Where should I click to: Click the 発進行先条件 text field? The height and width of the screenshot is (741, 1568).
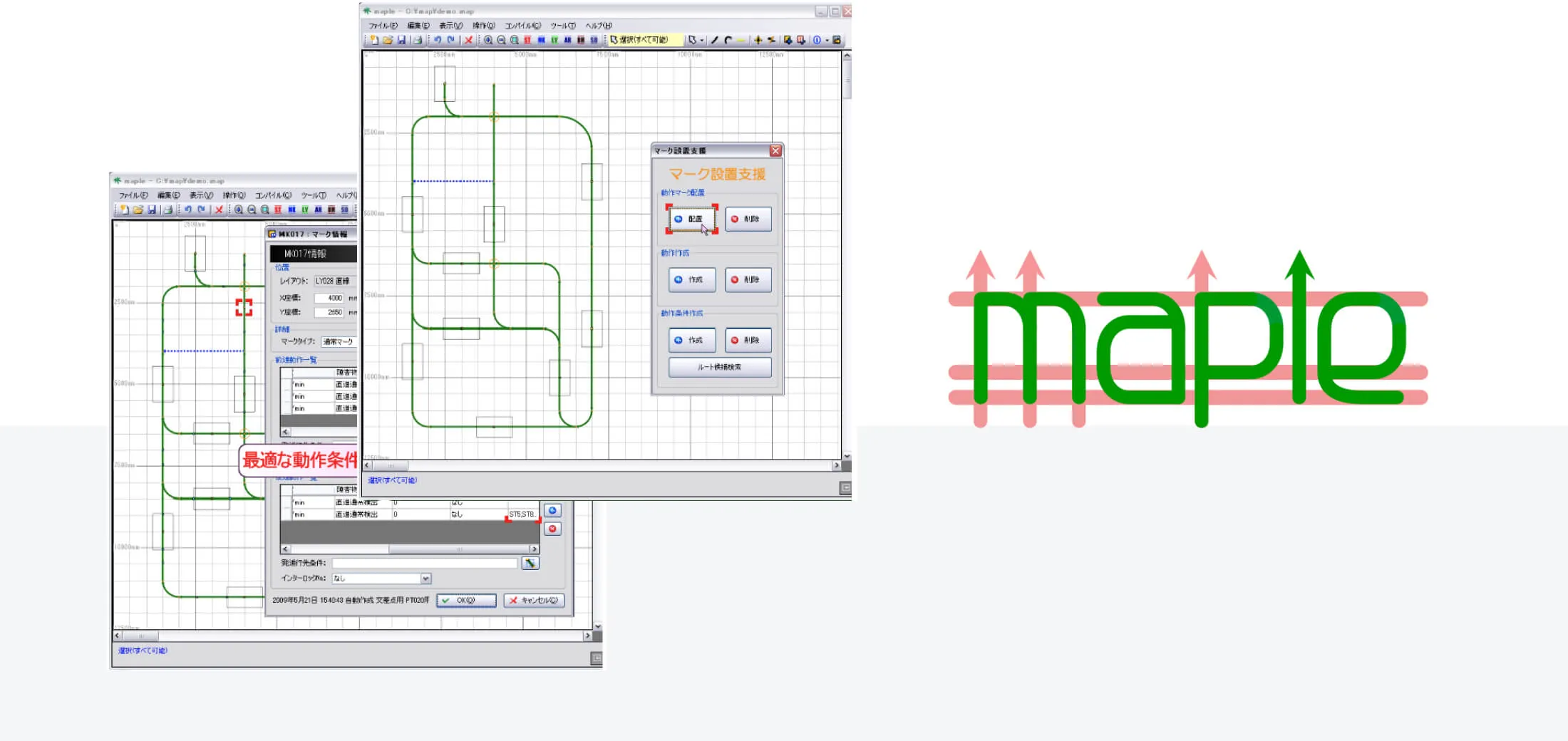[x=424, y=563]
